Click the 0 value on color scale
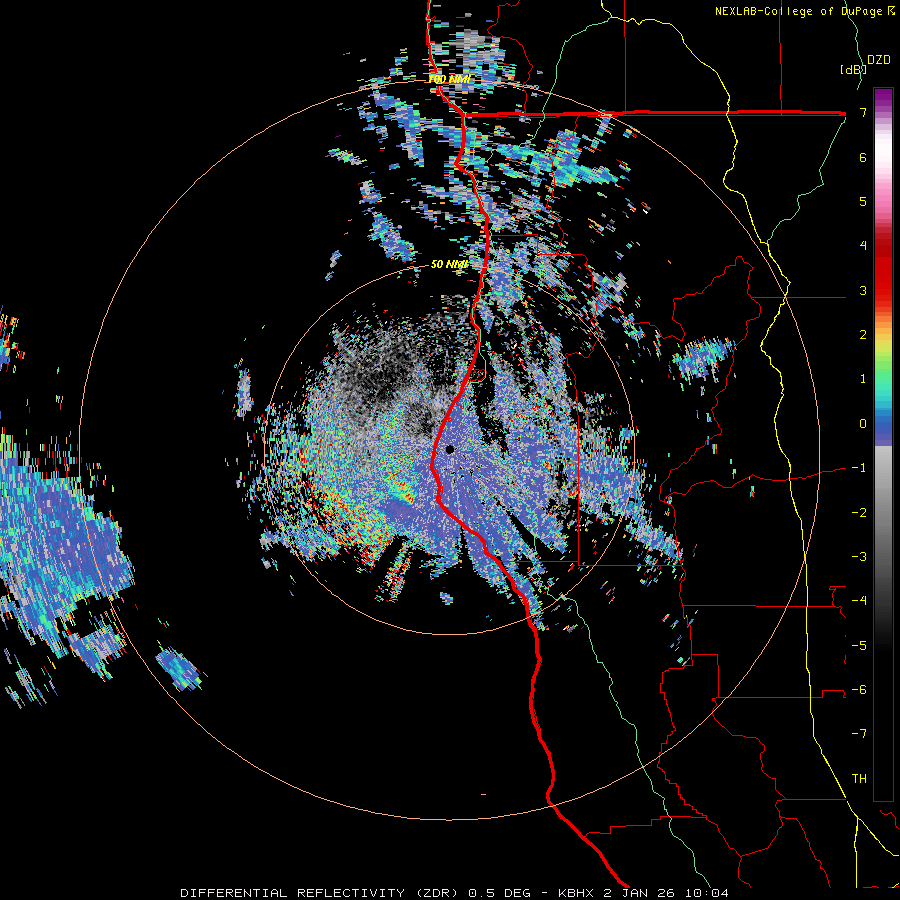Viewport: 900px width, 900px height. [x=863, y=424]
